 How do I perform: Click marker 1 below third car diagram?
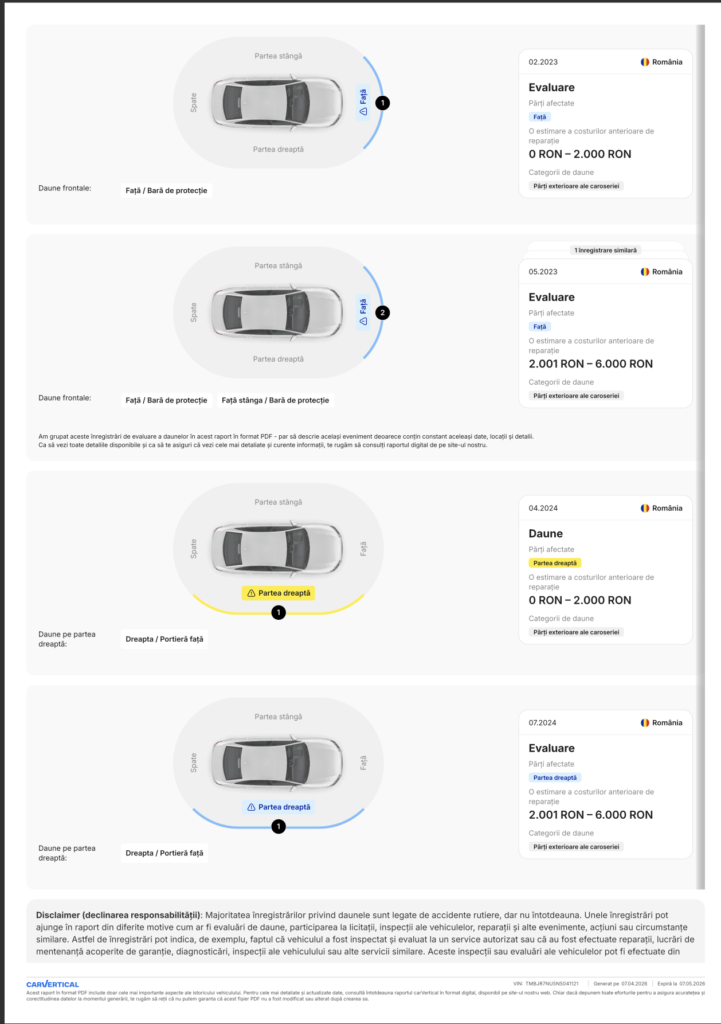click(278, 613)
